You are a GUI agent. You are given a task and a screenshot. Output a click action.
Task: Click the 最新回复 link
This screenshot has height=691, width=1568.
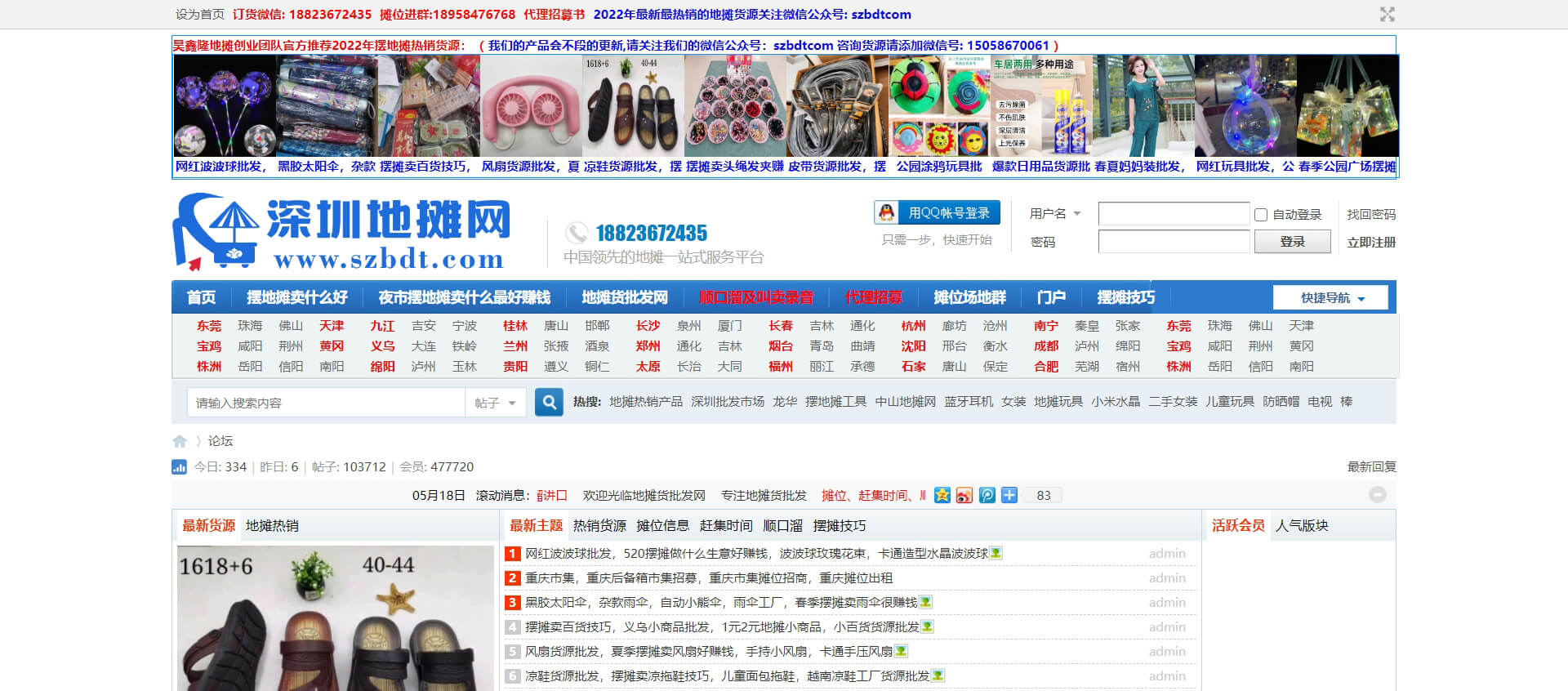coord(1371,467)
